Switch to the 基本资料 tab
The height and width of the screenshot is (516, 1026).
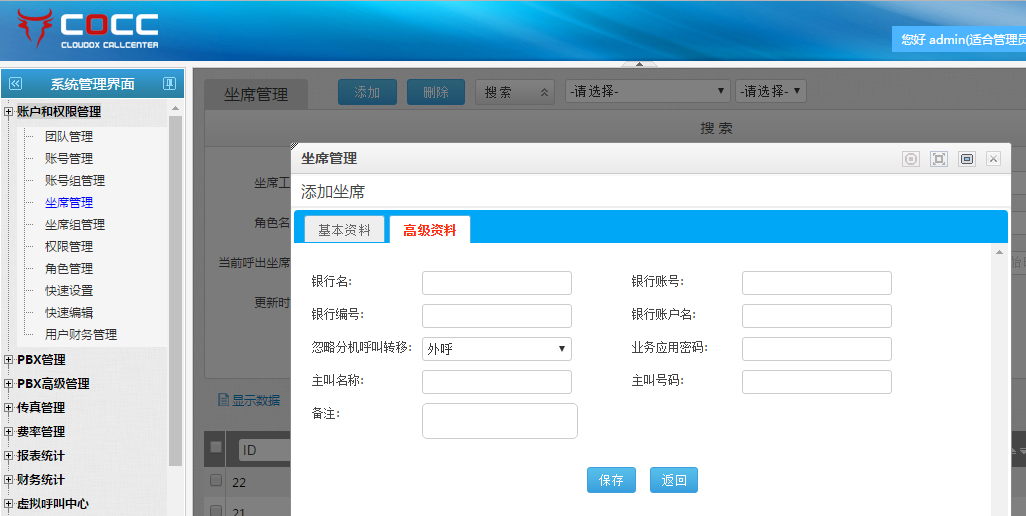click(344, 230)
